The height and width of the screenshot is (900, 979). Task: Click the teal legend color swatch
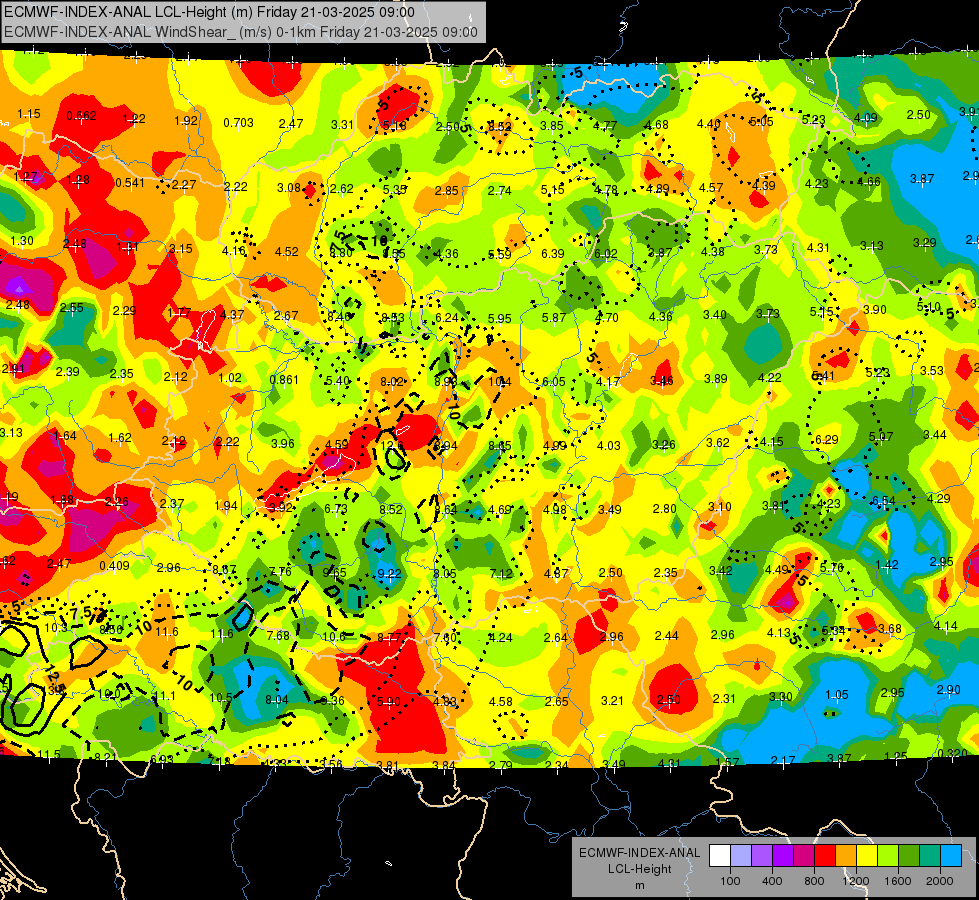pyautogui.click(x=930, y=856)
